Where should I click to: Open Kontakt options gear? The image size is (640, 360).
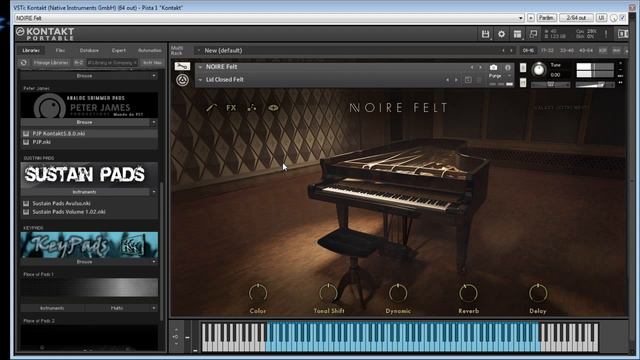pyautogui.click(x=501, y=34)
